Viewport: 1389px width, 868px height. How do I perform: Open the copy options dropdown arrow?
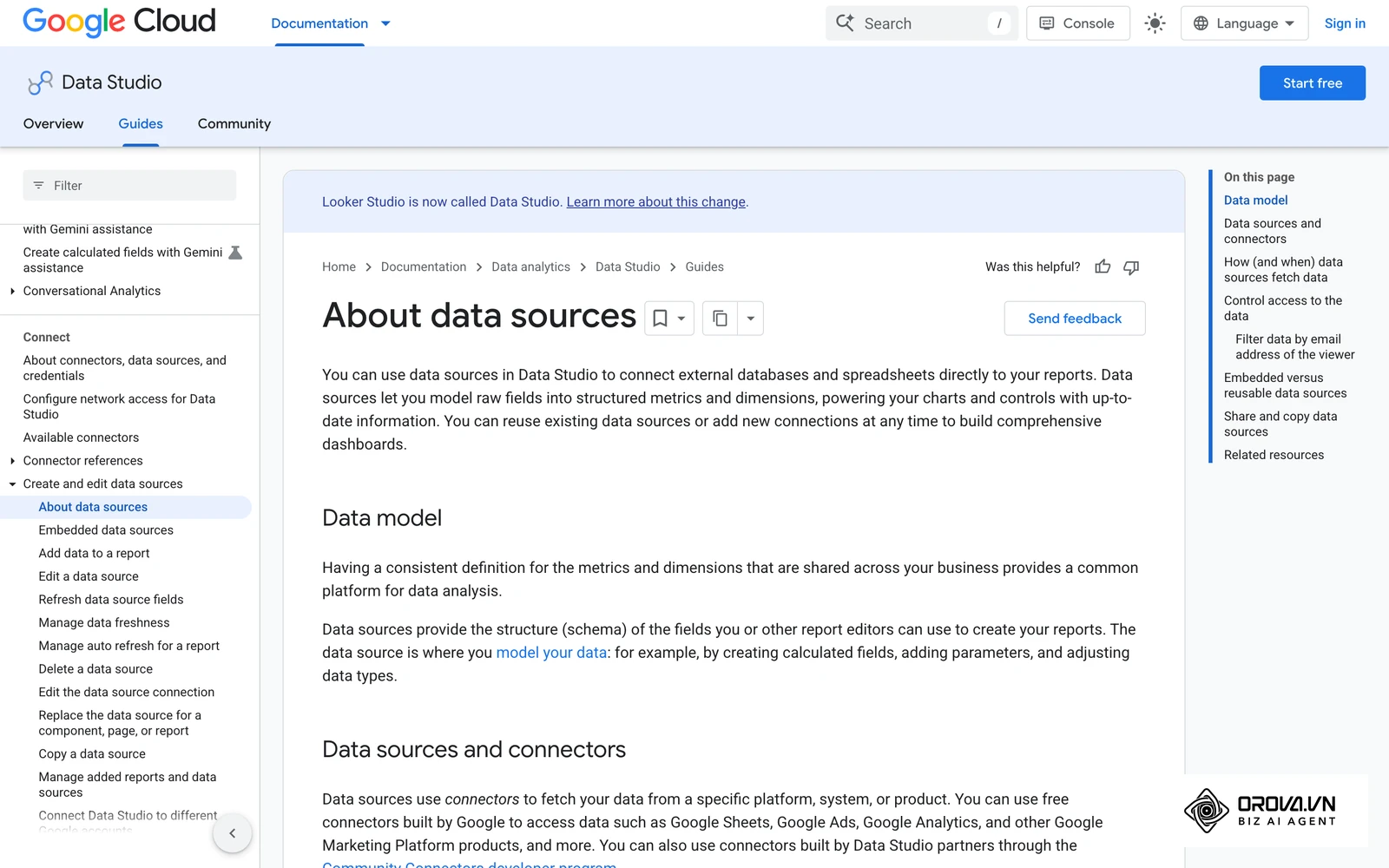pos(751,319)
